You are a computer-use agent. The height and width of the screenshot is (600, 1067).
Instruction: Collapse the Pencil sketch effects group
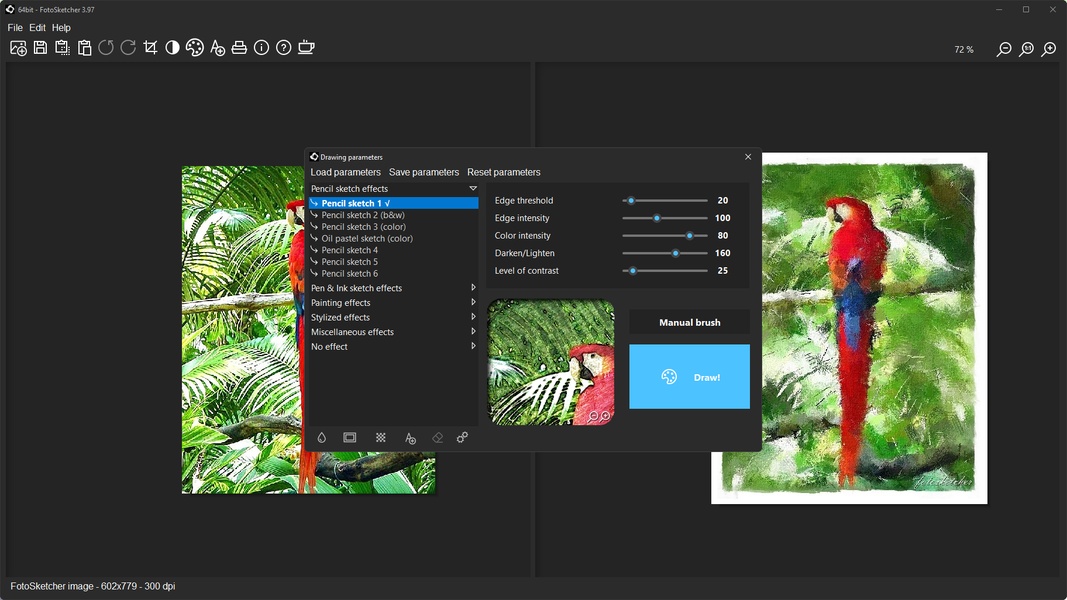[473, 189]
